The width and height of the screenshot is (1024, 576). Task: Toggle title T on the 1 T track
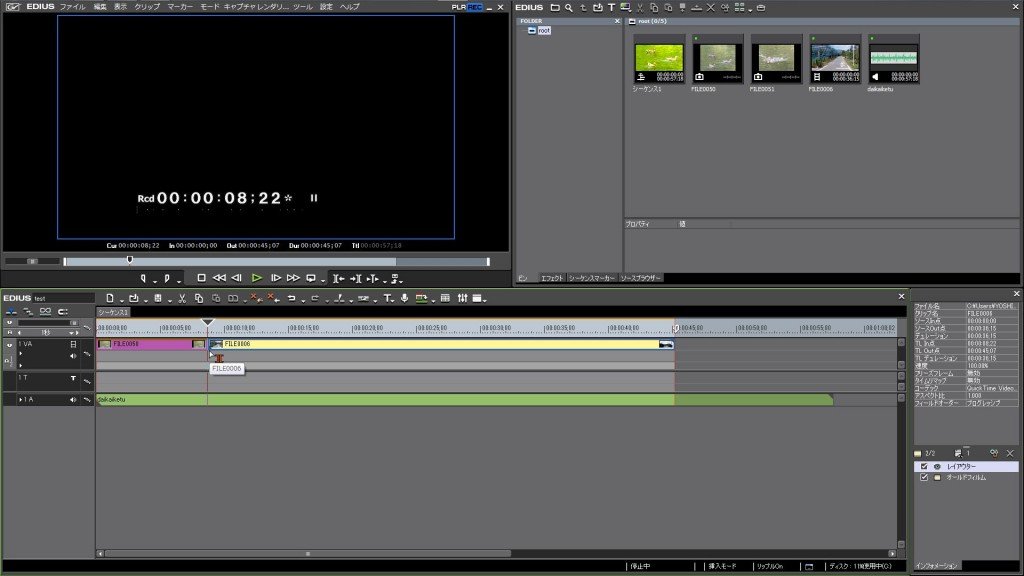(x=73, y=378)
